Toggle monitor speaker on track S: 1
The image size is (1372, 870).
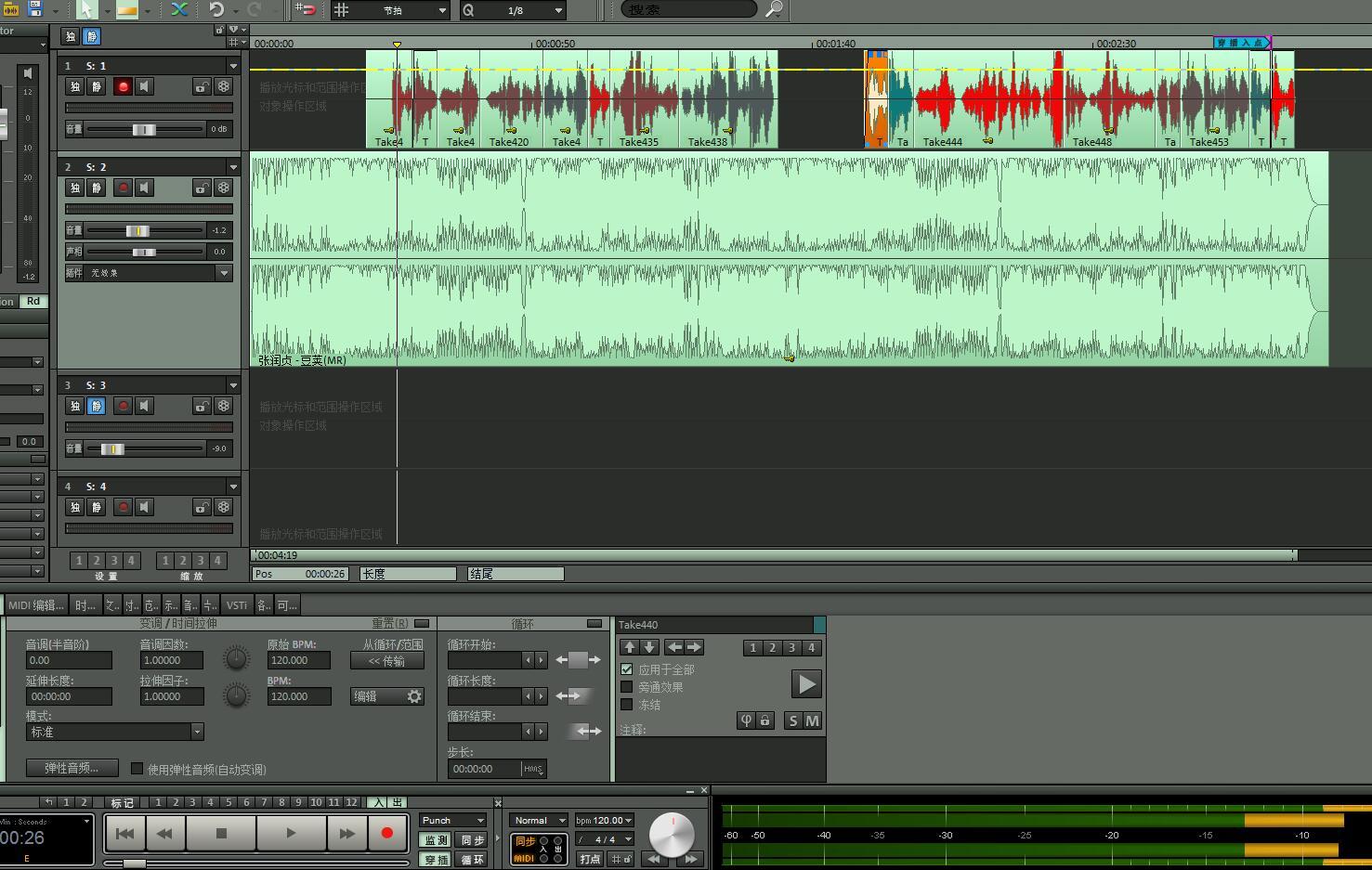[x=144, y=86]
